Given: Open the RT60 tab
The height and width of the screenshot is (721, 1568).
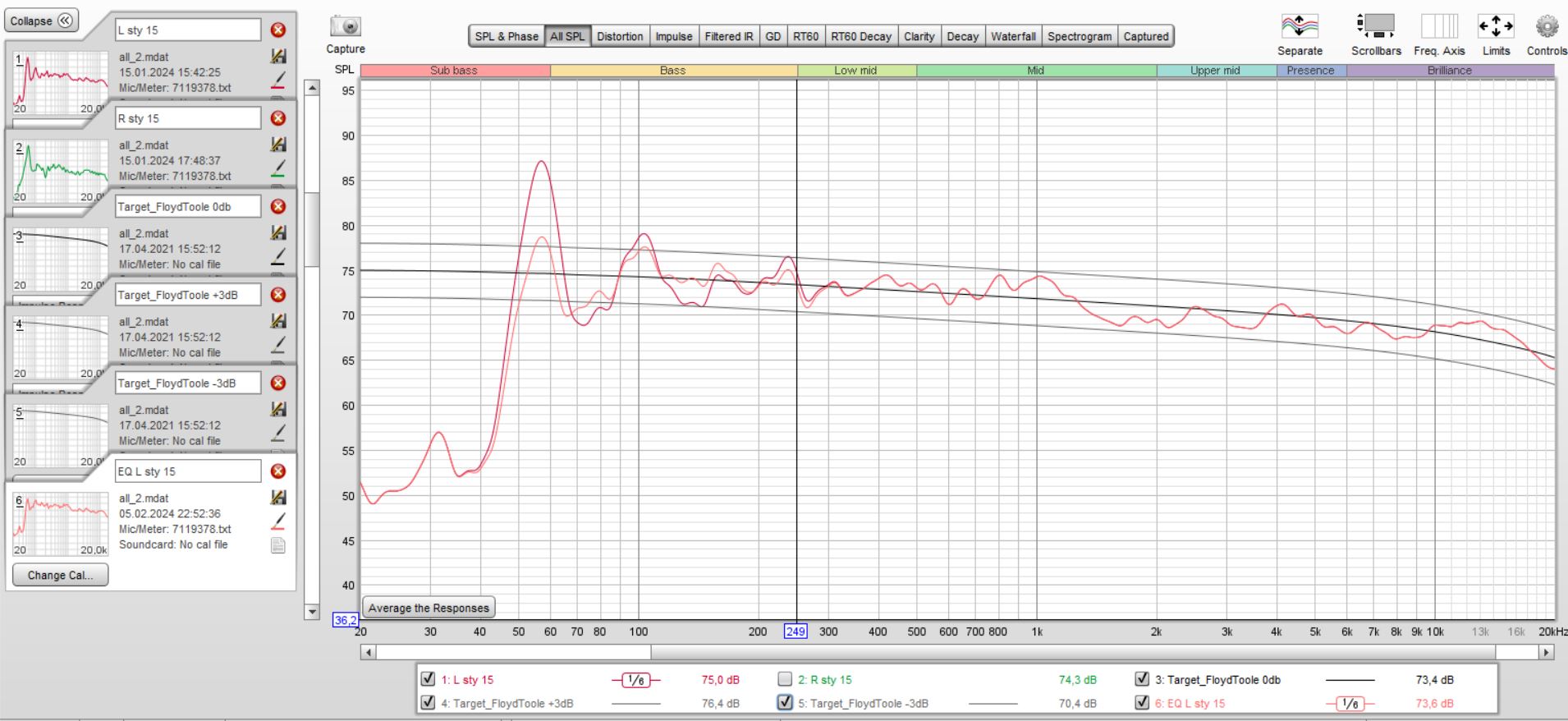Looking at the screenshot, I should [805, 36].
